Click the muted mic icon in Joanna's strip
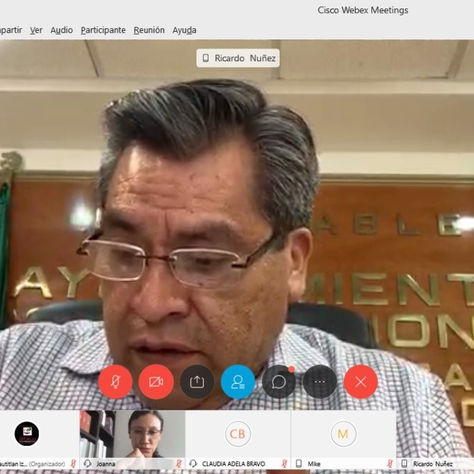 pos(179,464)
